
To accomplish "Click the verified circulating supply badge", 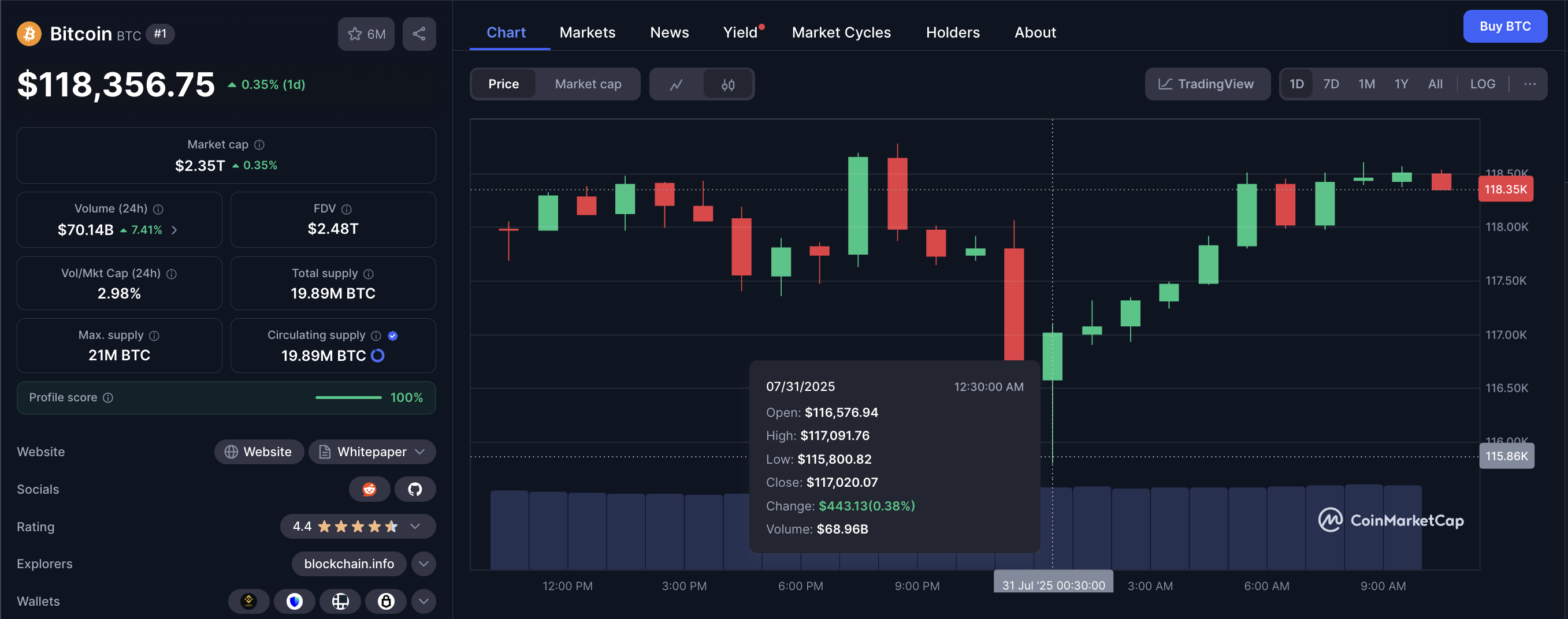I will pyautogui.click(x=393, y=336).
